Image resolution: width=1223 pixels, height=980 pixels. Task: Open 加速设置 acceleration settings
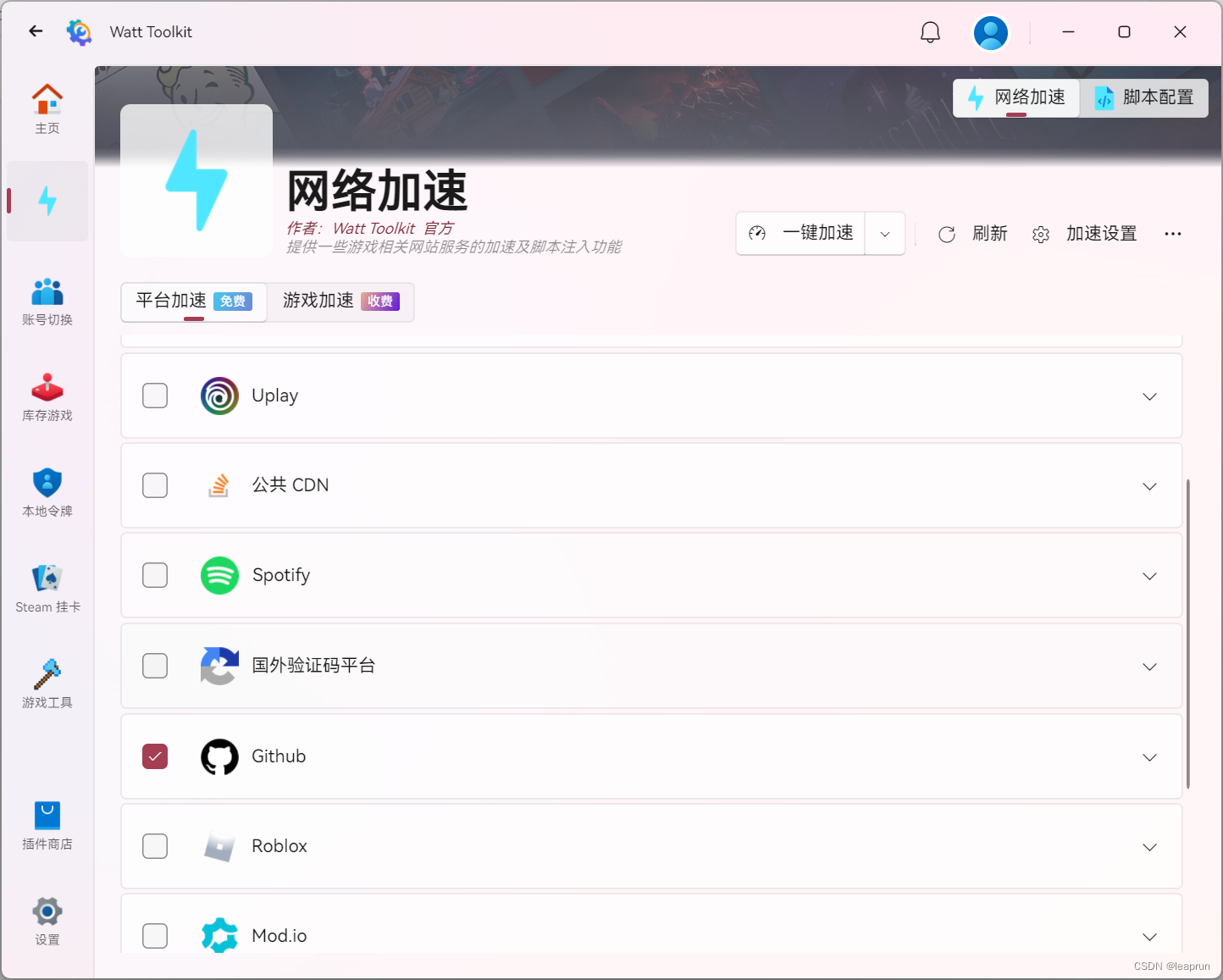click(x=1084, y=234)
